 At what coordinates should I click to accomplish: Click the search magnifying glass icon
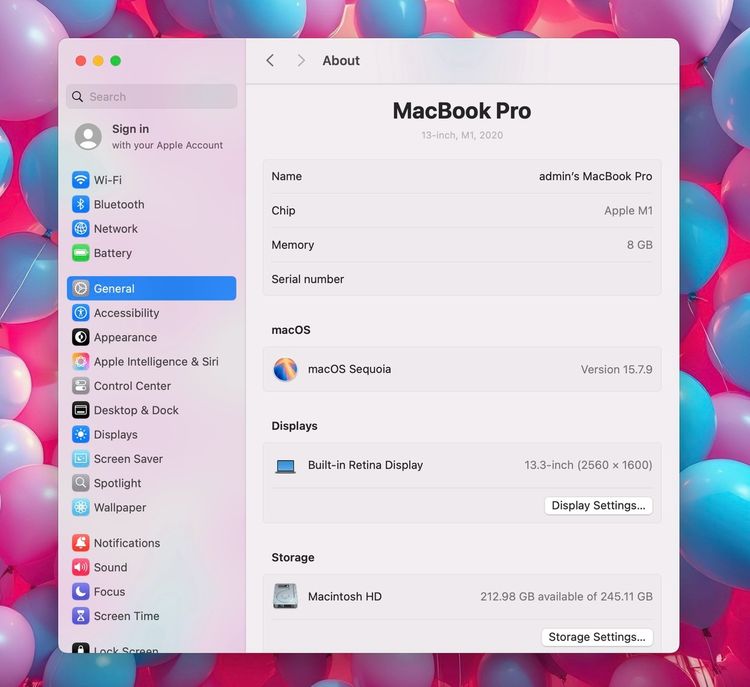[x=77, y=97]
